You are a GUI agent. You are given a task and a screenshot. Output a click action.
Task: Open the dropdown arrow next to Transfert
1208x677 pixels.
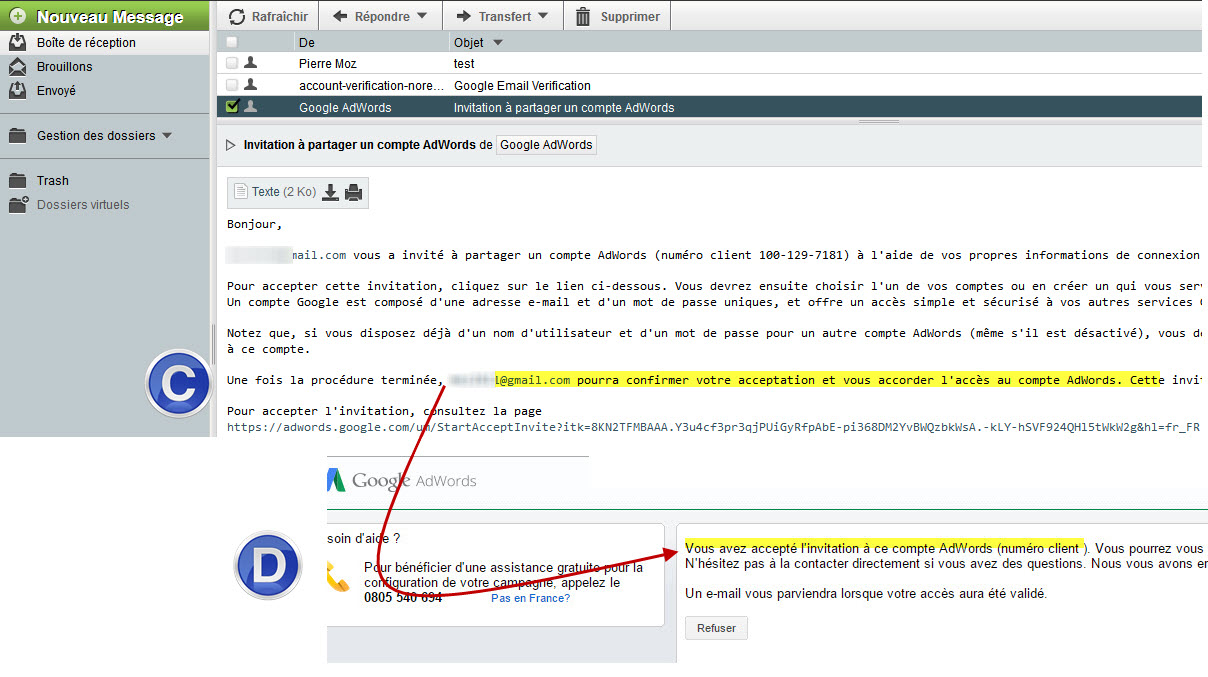point(543,16)
